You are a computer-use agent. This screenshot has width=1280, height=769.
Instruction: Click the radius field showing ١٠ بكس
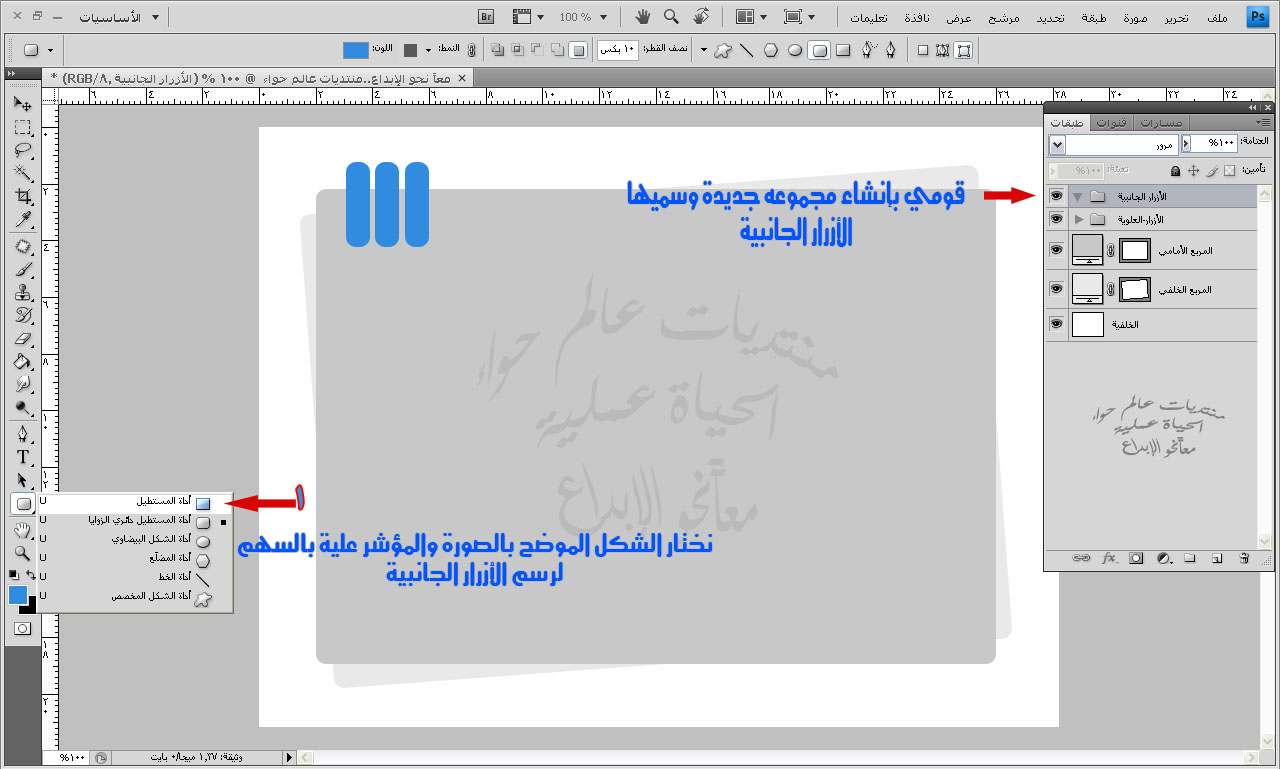tap(617, 50)
